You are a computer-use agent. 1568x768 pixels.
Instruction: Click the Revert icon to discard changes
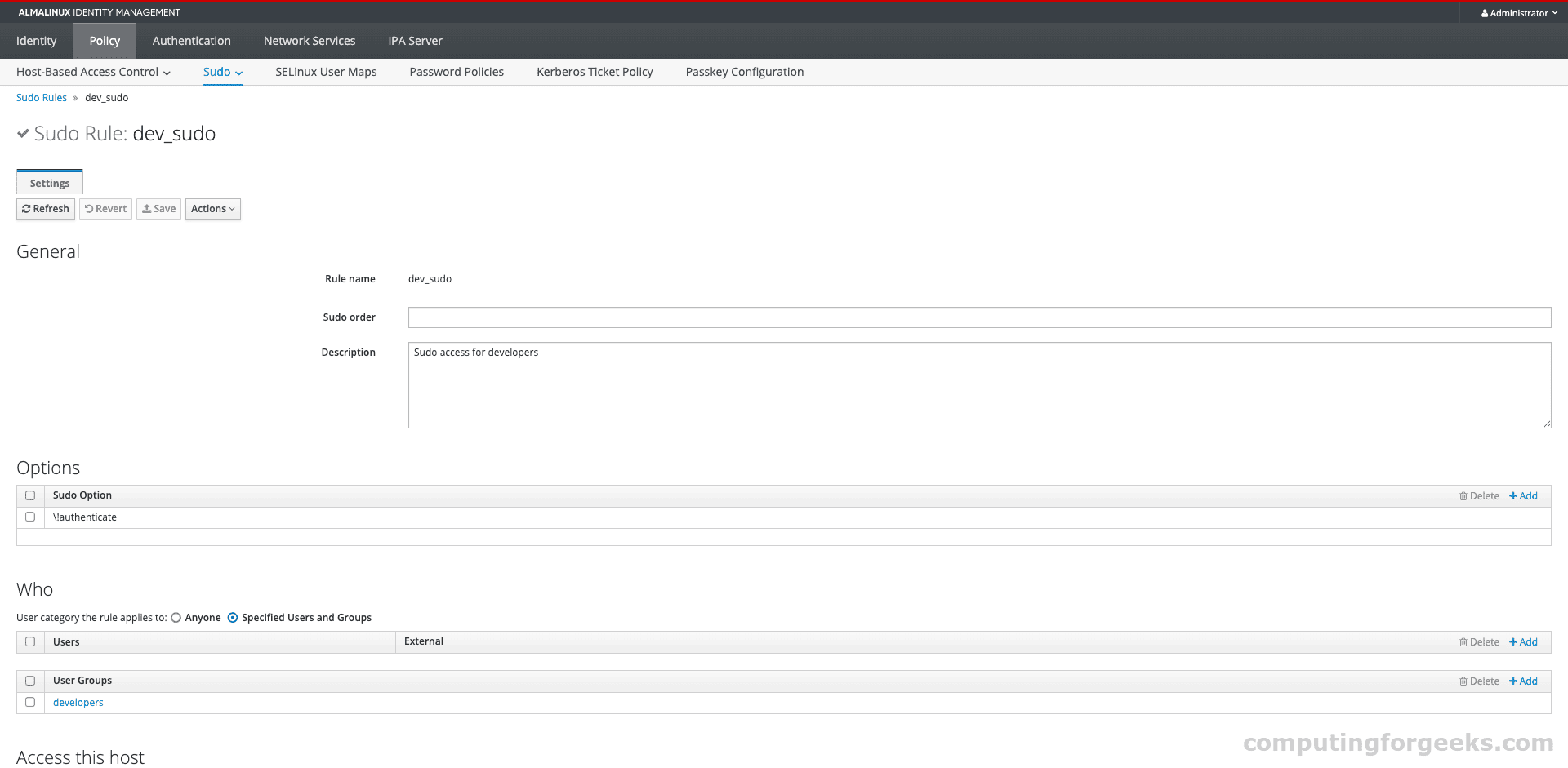[x=88, y=209]
